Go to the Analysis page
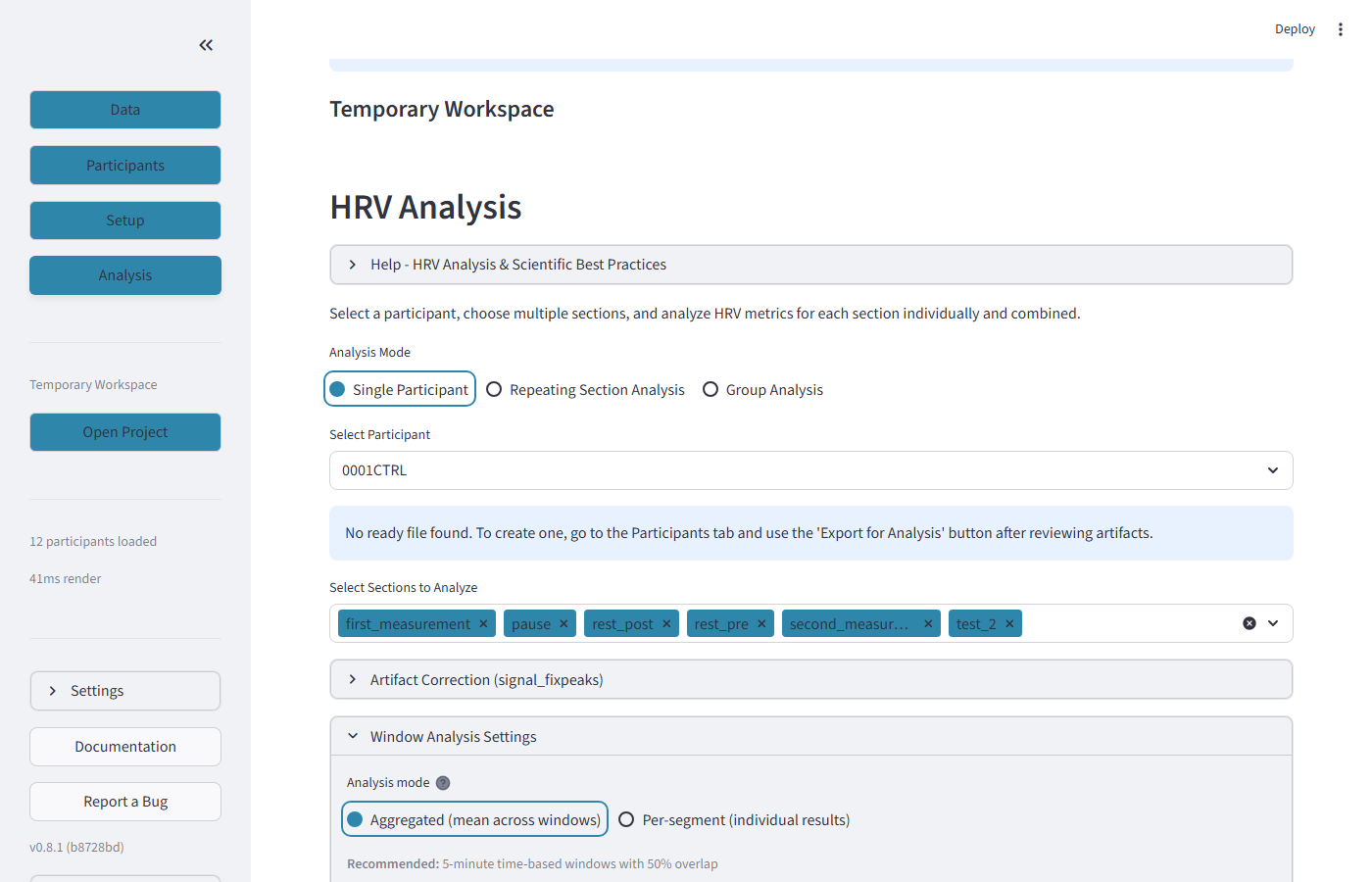This screenshot has width=1372, height=882. click(x=125, y=275)
